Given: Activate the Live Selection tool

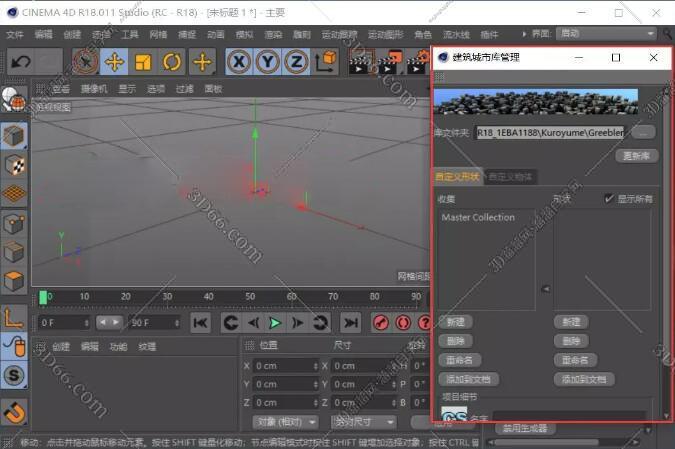Looking at the screenshot, I should pyautogui.click(x=86, y=62).
